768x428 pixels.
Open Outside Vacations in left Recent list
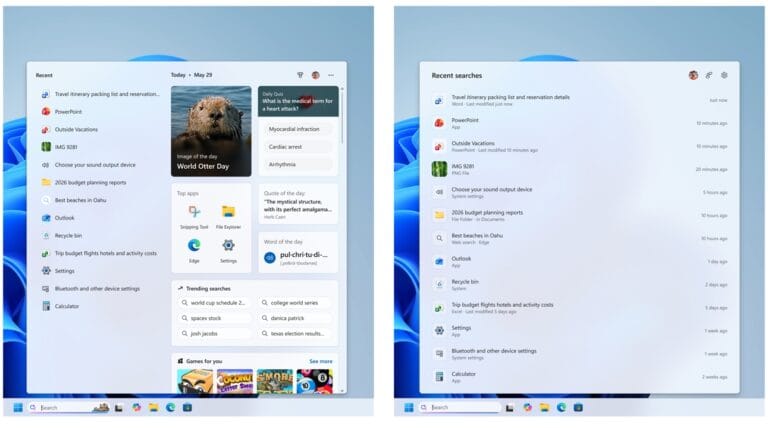(x=100, y=129)
